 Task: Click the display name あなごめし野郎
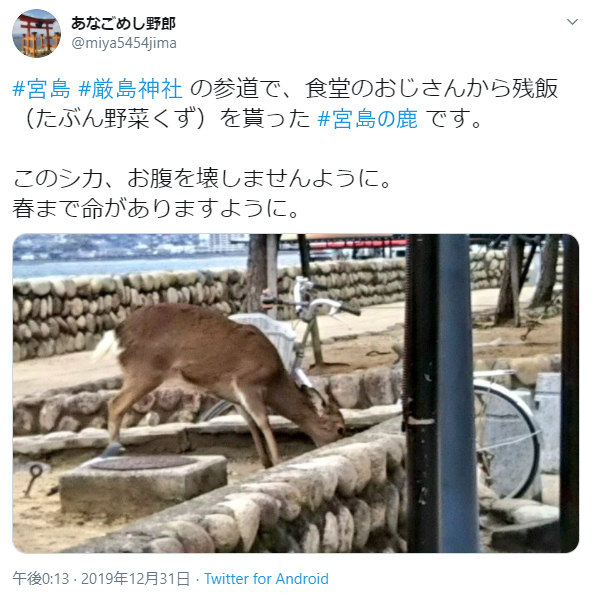pos(123,24)
